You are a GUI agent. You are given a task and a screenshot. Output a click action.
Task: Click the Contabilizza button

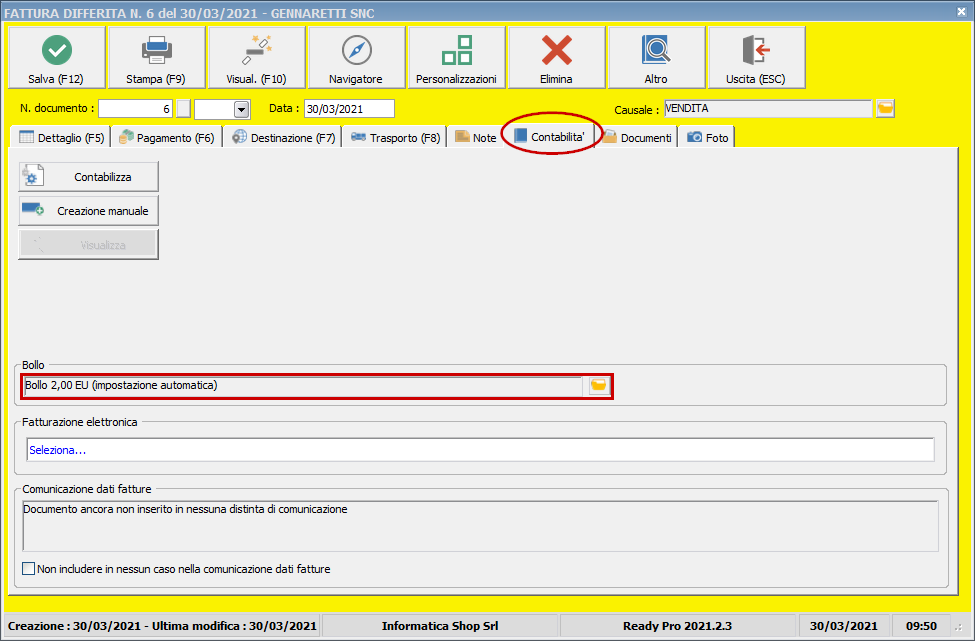point(89,177)
